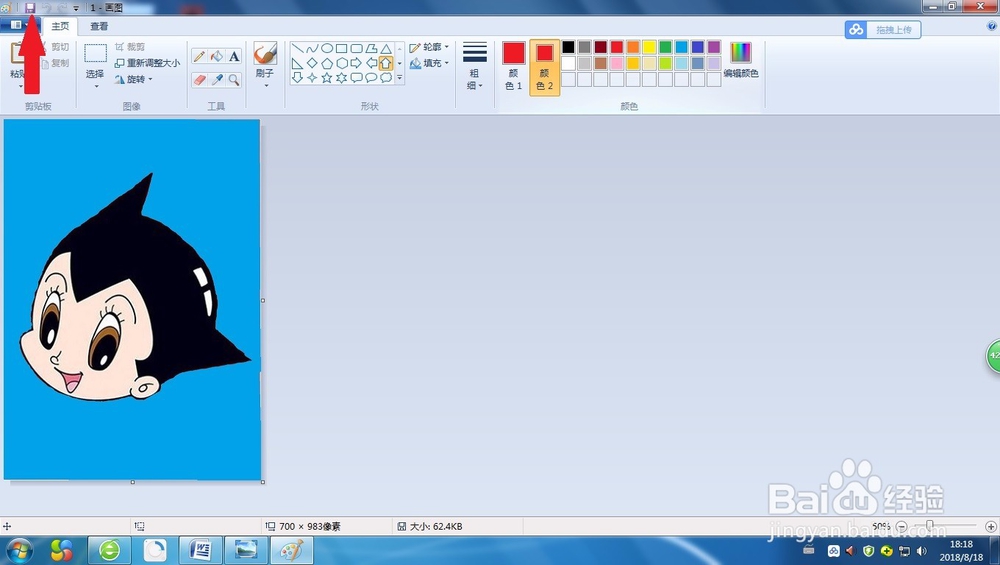Select the Right arrow shape
Image resolution: width=1000 pixels, height=565 pixels.
357,63
